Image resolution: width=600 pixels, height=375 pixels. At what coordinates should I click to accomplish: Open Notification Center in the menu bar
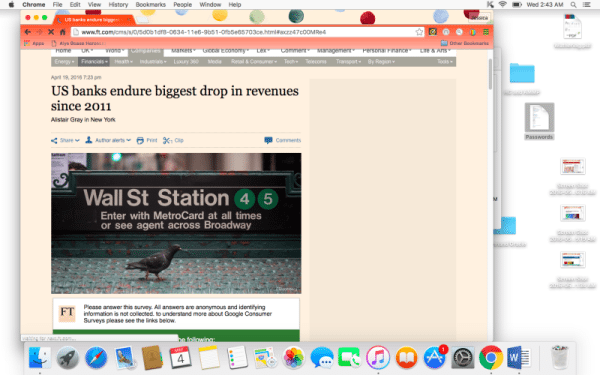pyautogui.click(x=587, y=5)
